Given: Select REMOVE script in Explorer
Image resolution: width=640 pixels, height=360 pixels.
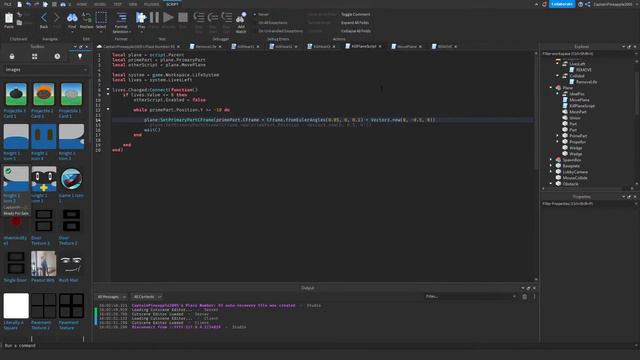Looking at the screenshot, I should tap(583, 70).
